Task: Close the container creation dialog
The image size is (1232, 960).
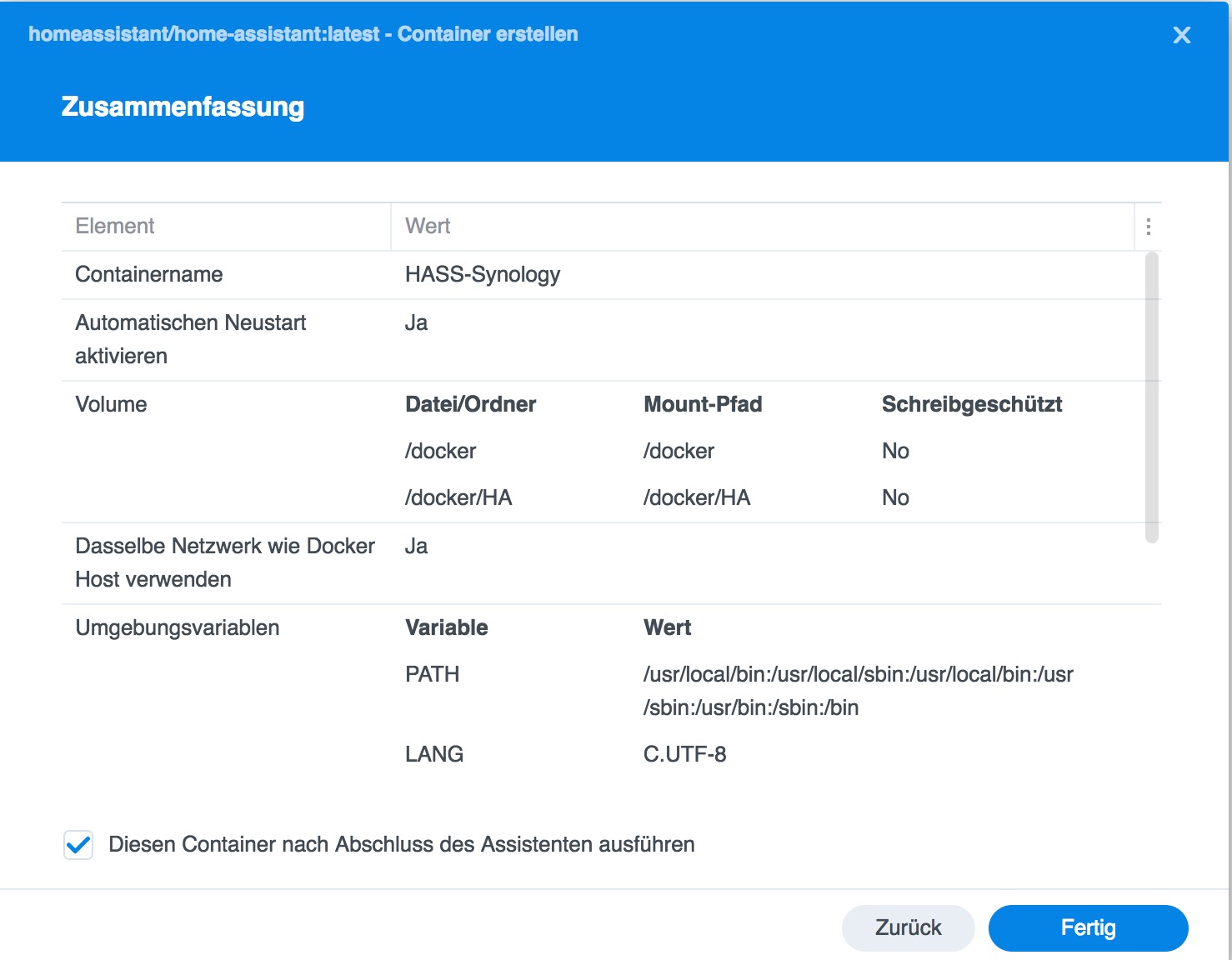Action: 1181,35
